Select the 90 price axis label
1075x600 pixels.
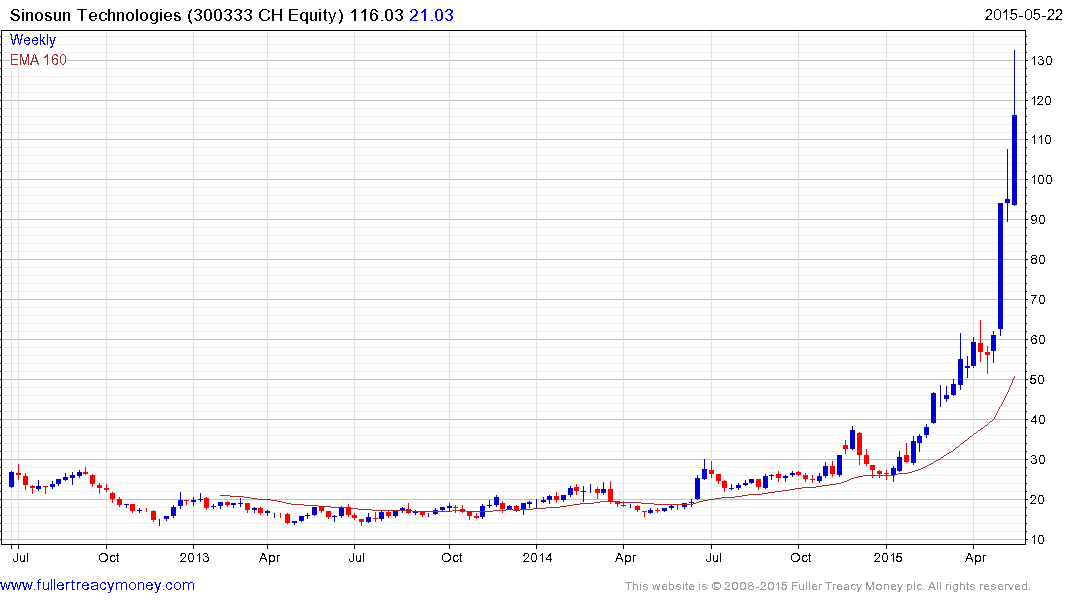pos(1038,219)
